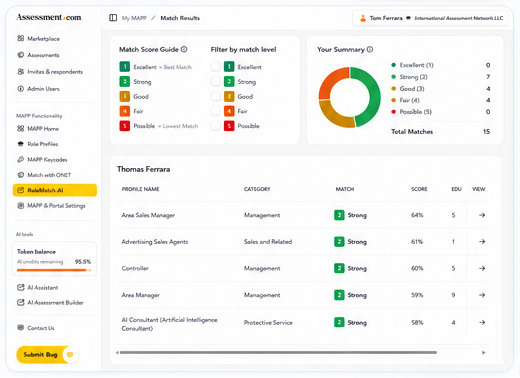Check the Good filter checkbox
Viewport: 520px width, 378px height.
(216, 96)
